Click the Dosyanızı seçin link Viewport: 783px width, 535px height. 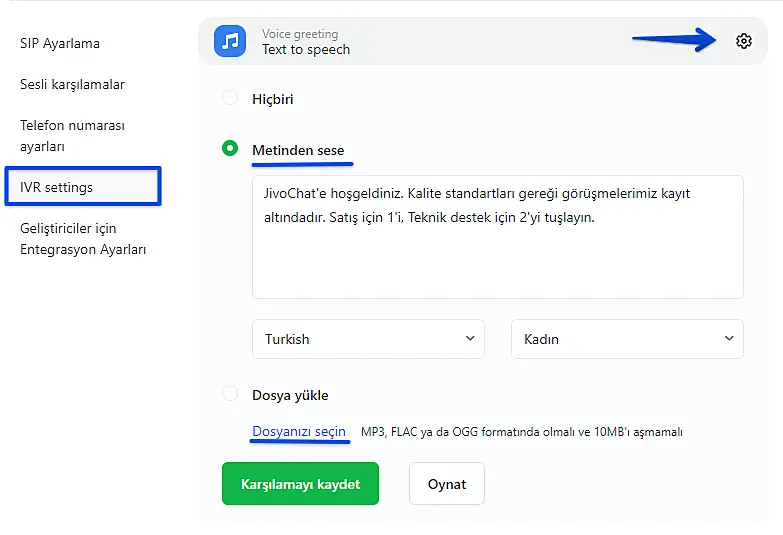[299, 431]
